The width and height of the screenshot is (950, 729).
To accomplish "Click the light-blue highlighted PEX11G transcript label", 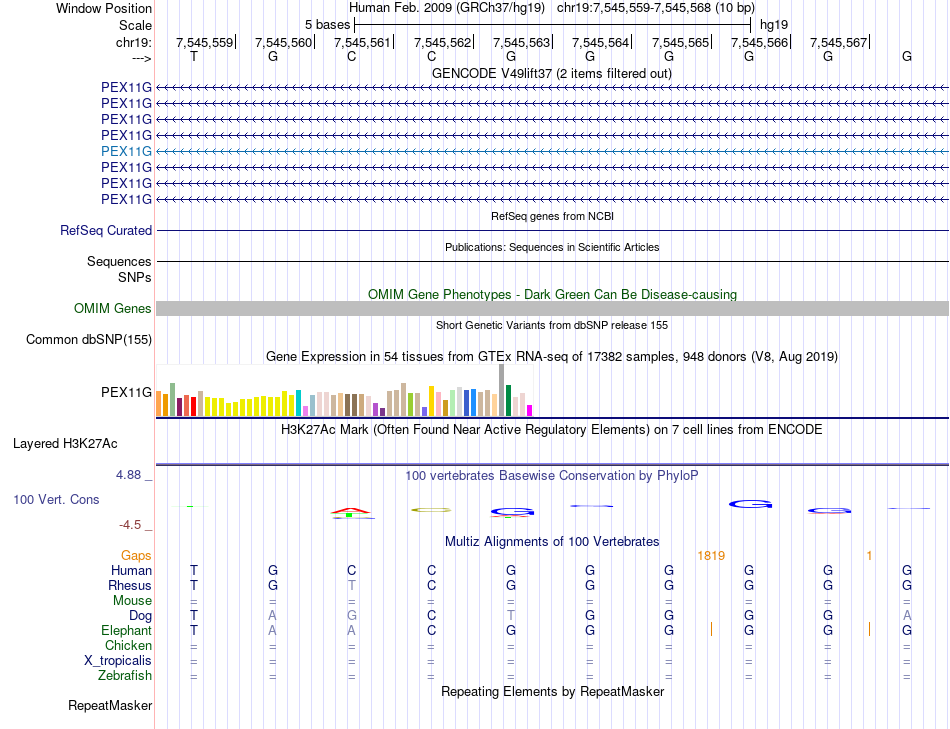I will coord(126,151).
